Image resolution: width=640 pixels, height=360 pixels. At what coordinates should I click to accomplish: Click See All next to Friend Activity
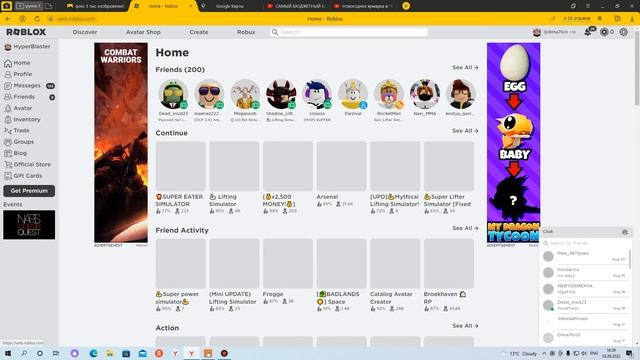coord(465,228)
